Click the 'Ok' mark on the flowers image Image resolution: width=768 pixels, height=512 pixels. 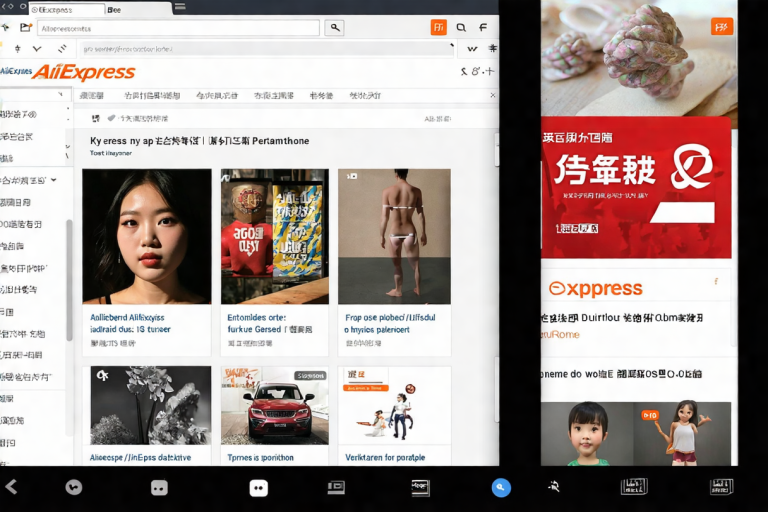click(102, 376)
